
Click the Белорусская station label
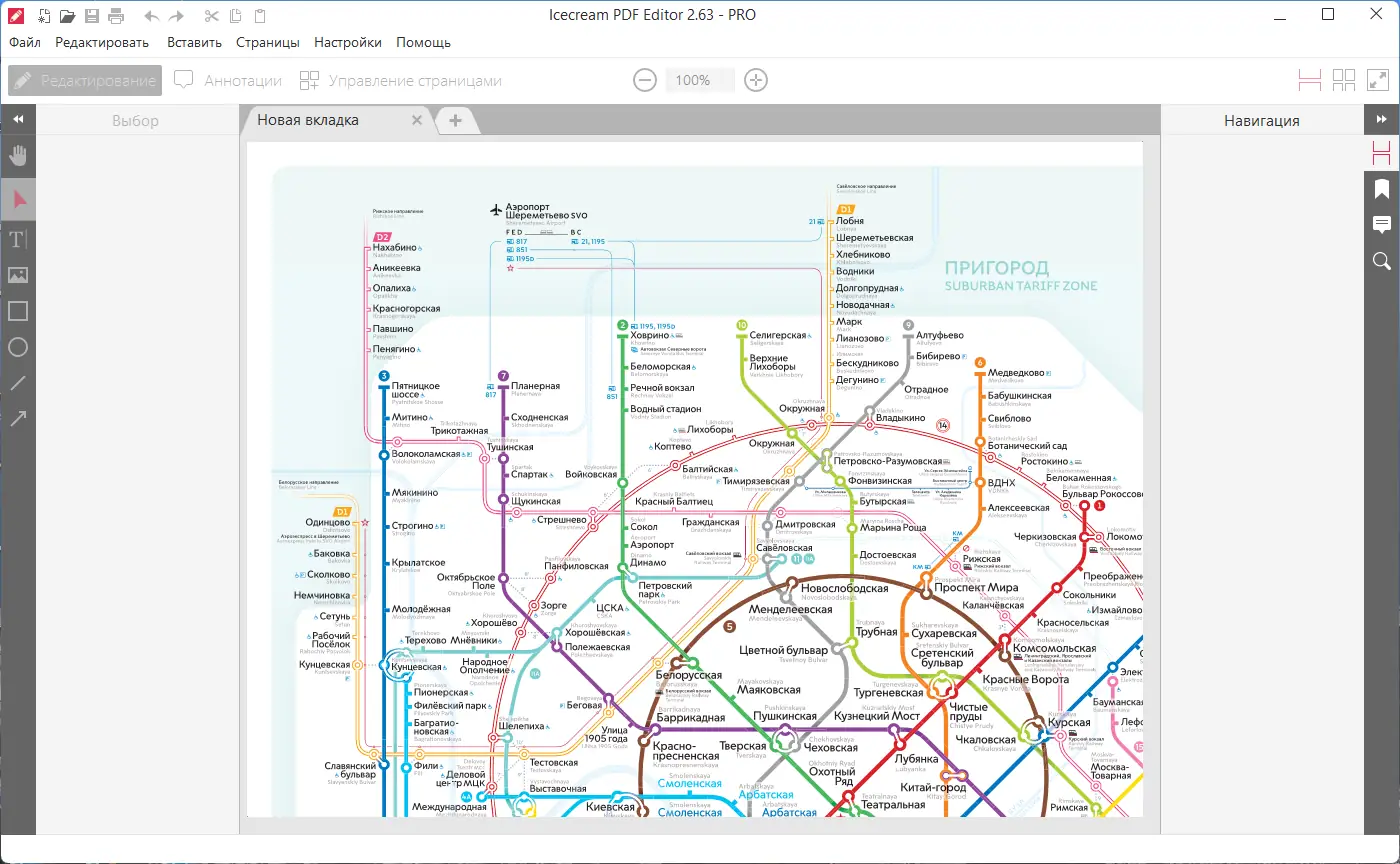(689, 676)
